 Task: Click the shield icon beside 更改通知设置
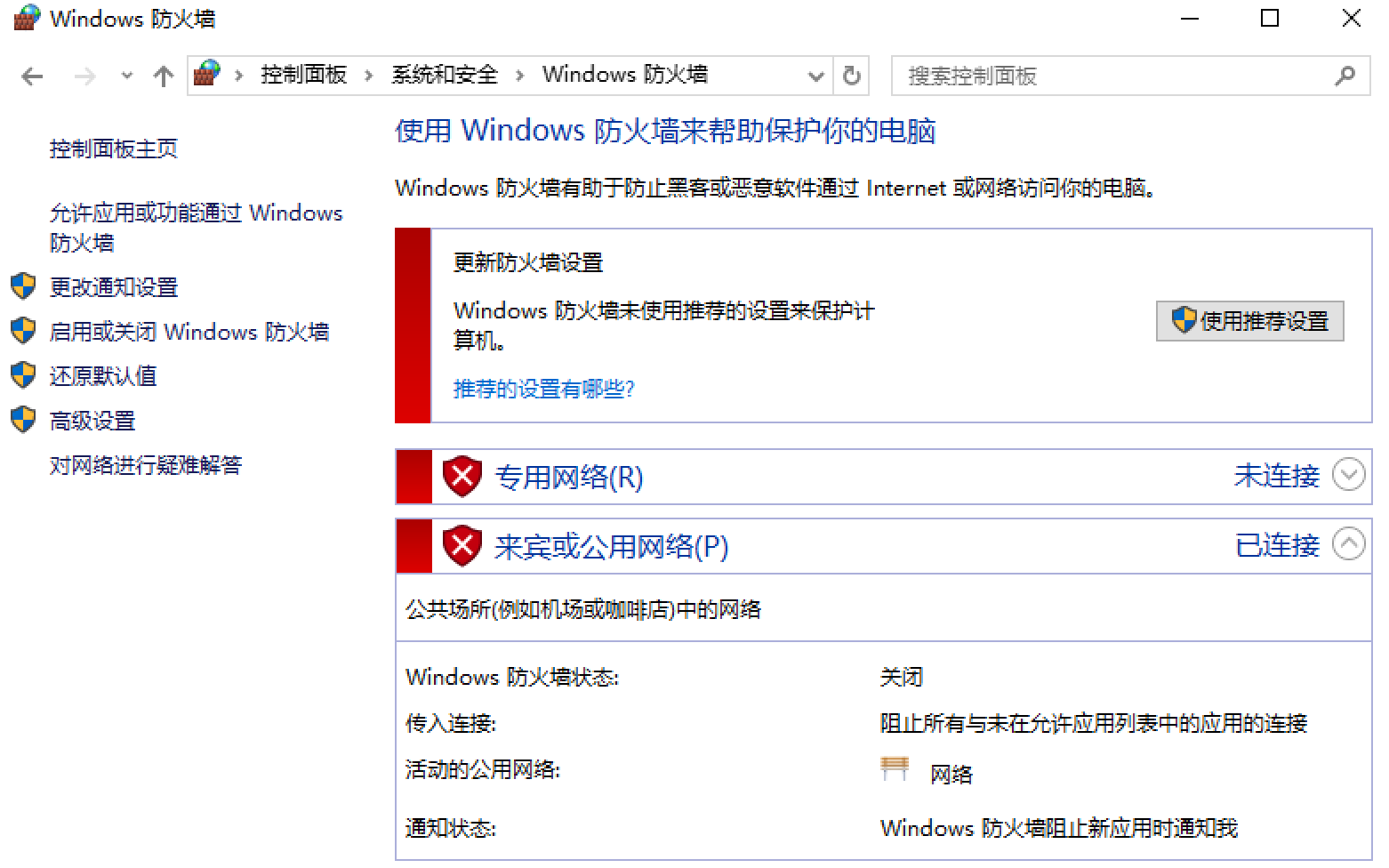23,286
